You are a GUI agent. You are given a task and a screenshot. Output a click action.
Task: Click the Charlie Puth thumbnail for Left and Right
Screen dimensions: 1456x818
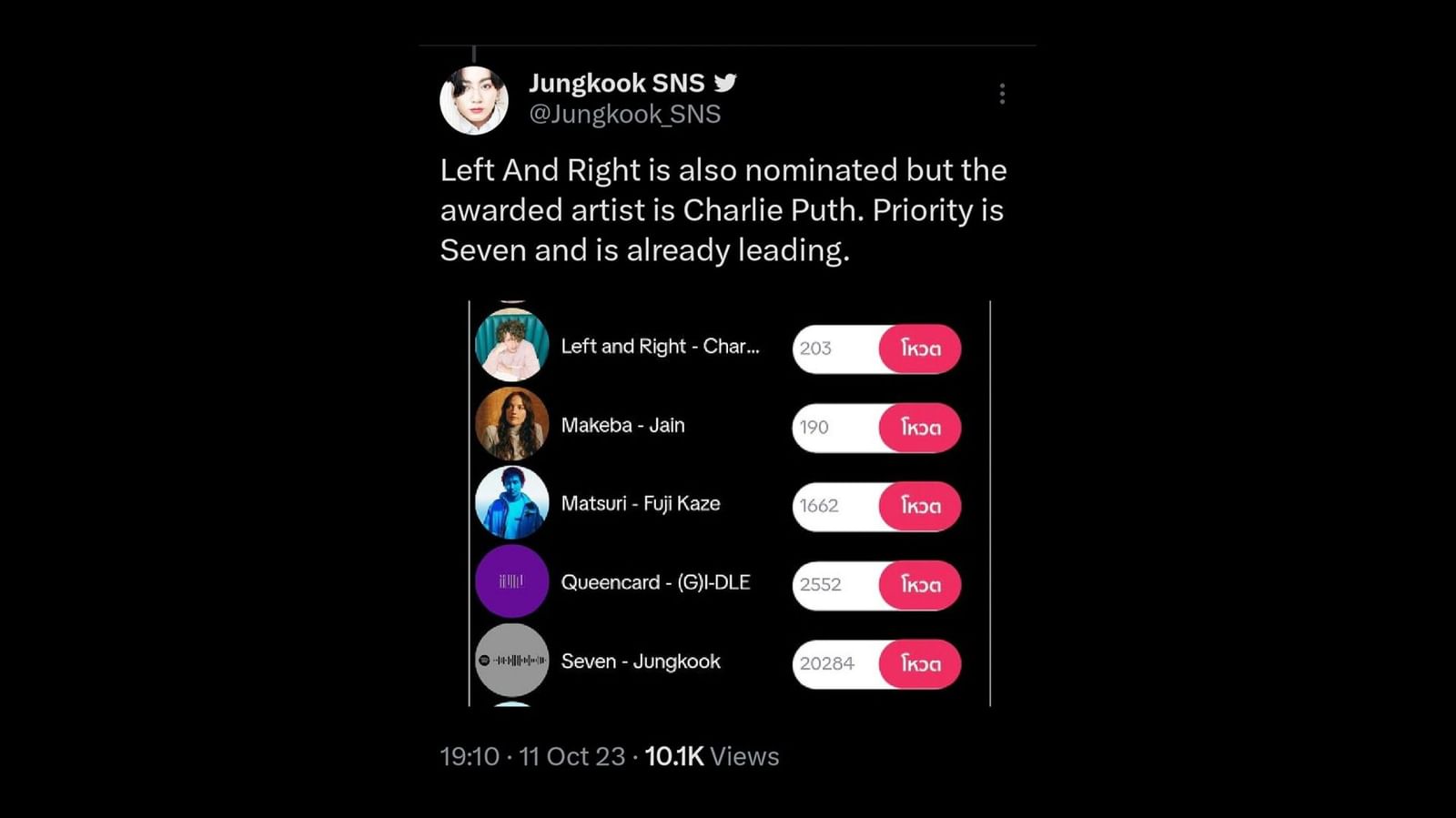click(511, 347)
